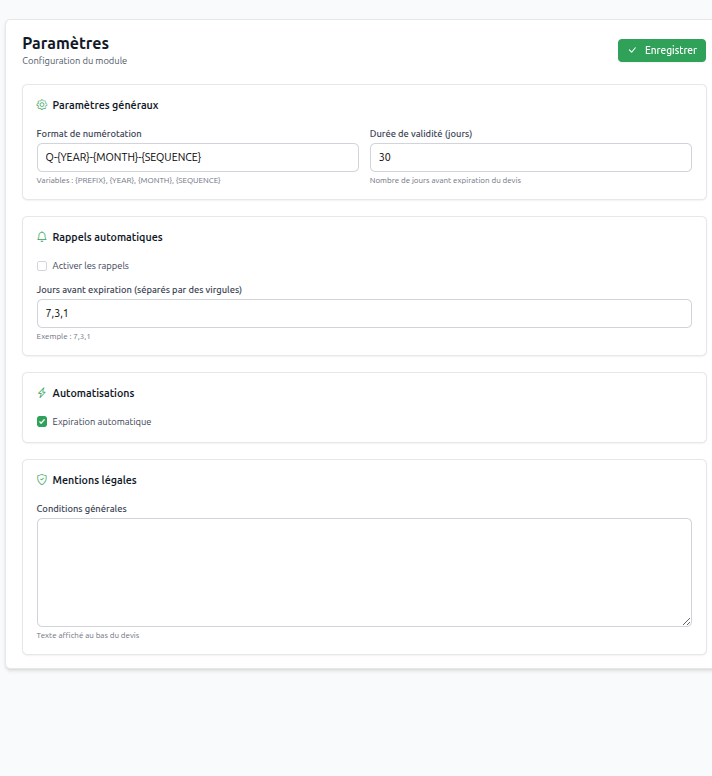This screenshot has width=712, height=776.
Task: Uncheck the Expiration automatique checkbox
Action: 42,422
